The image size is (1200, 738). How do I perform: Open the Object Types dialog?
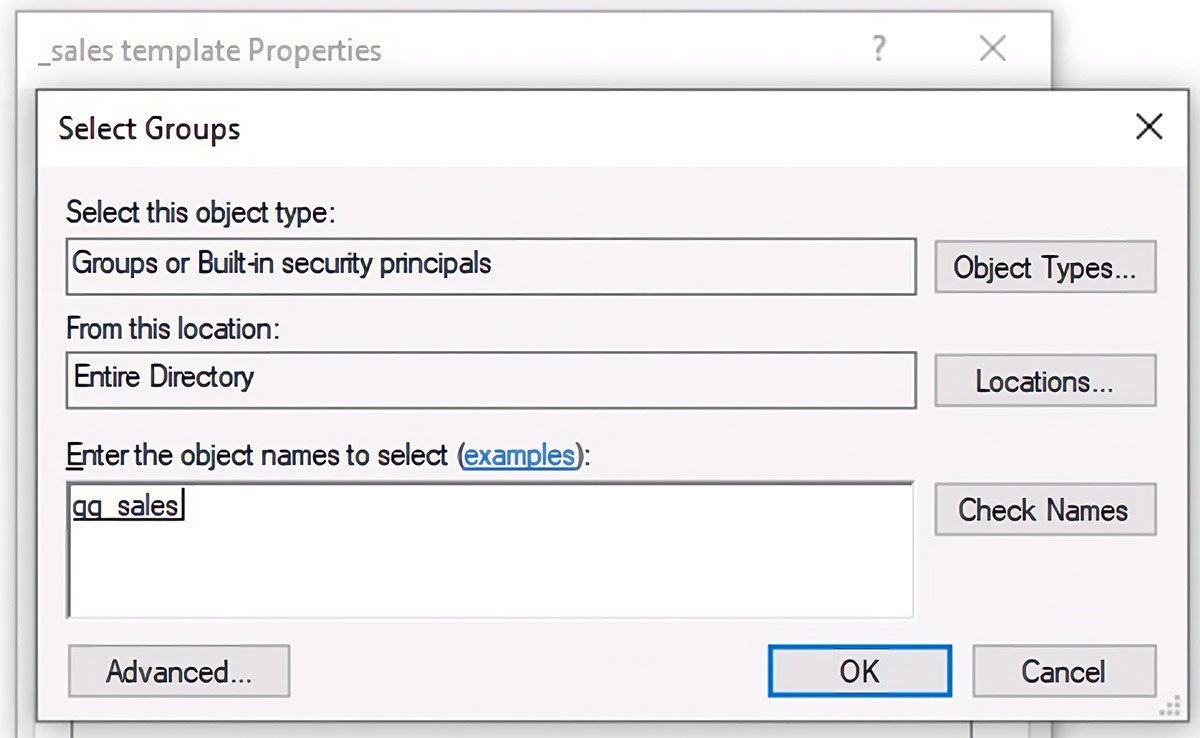(x=1045, y=267)
